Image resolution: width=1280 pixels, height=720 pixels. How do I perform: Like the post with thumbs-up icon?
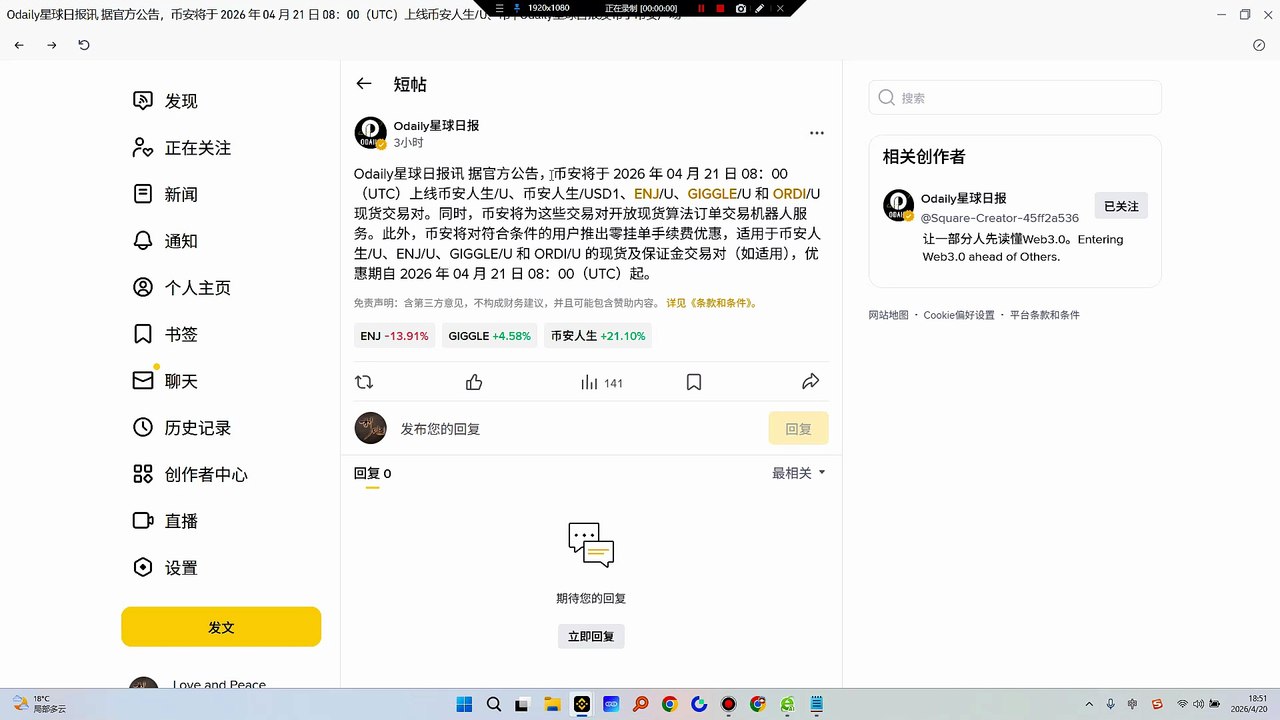[474, 382]
